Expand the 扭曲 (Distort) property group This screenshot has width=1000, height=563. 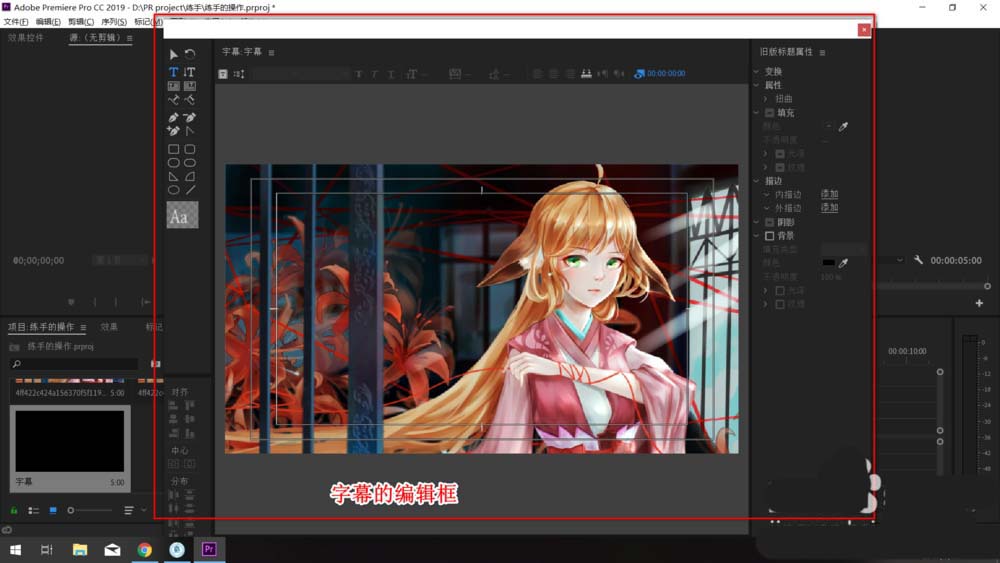pos(766,99)
